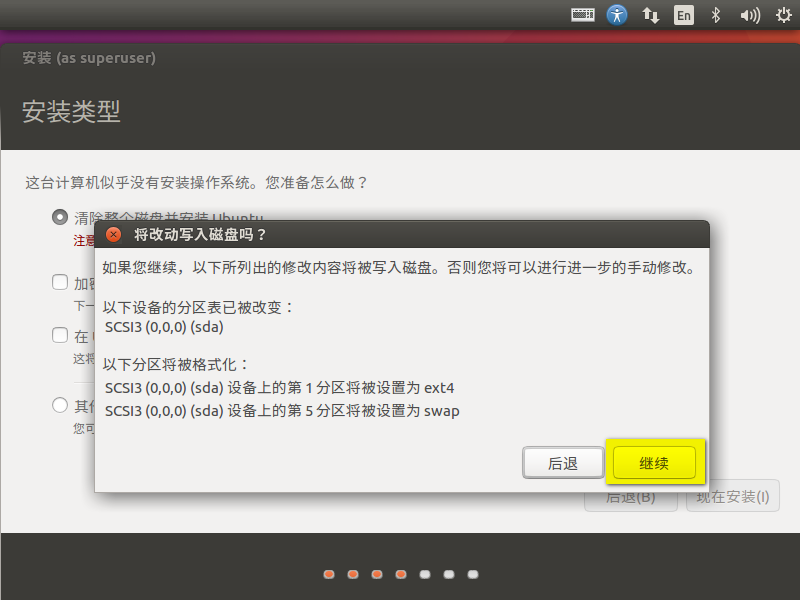Toggle the LVM checkbox starting with 在
Image resolution: width=800 pixels, height=600 pixels.
tap(60, 335)
